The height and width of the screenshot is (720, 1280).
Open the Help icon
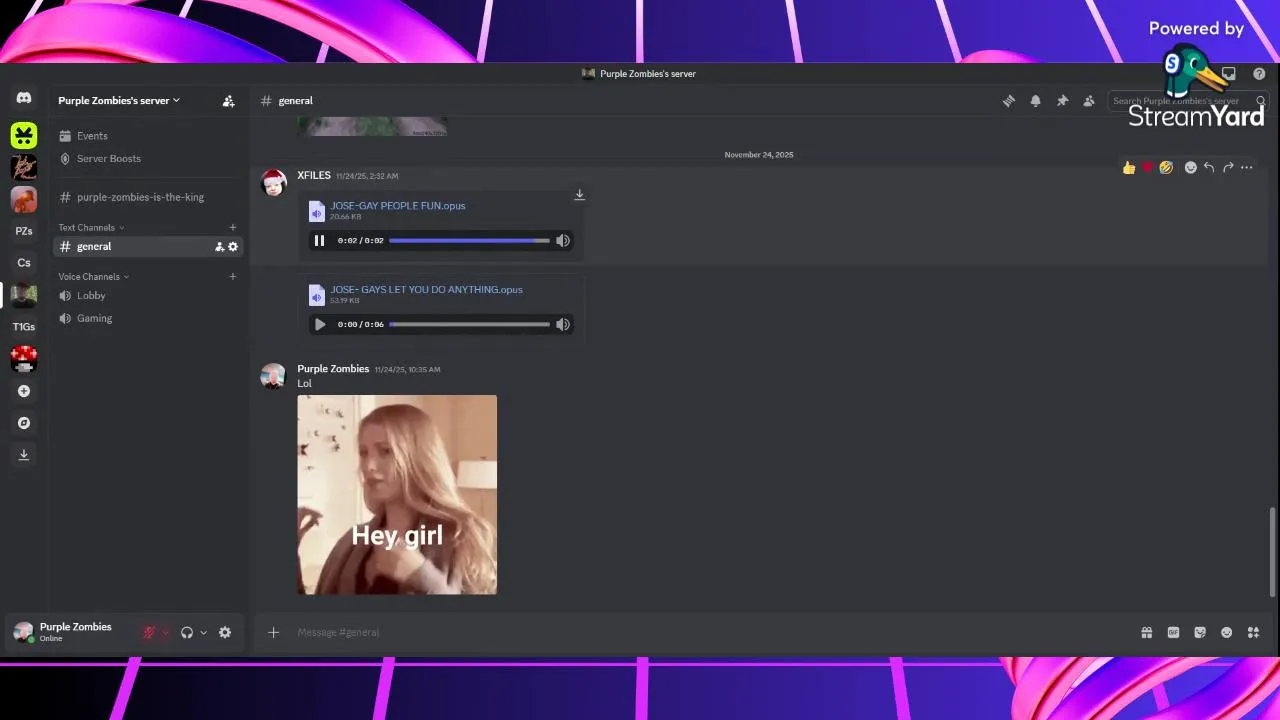tap(1259, 74)
